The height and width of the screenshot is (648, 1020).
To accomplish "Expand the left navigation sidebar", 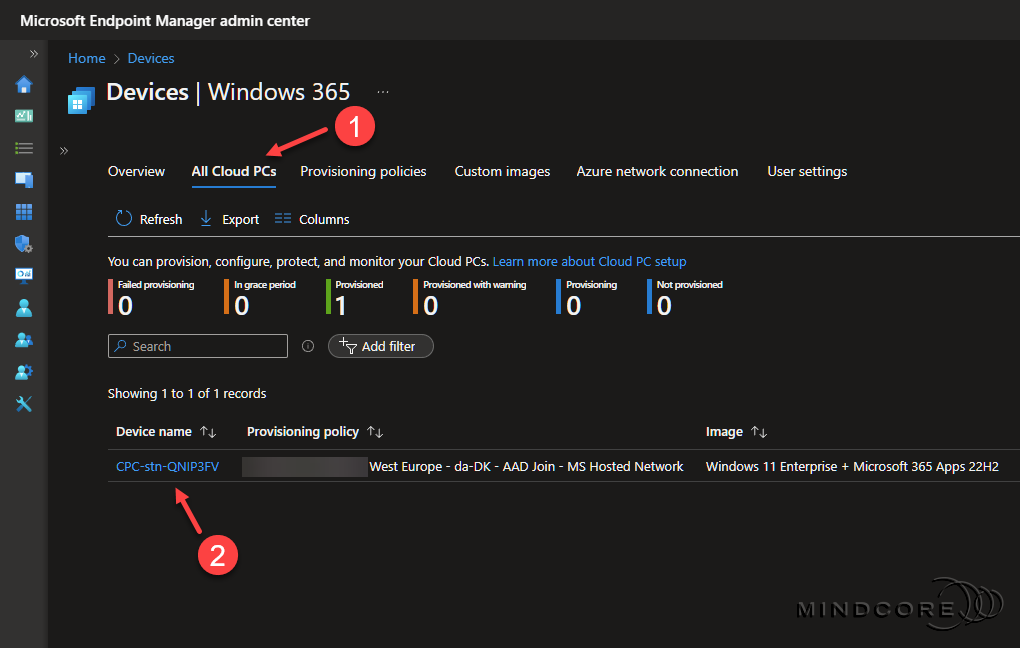I will click(x=33, y=54).
